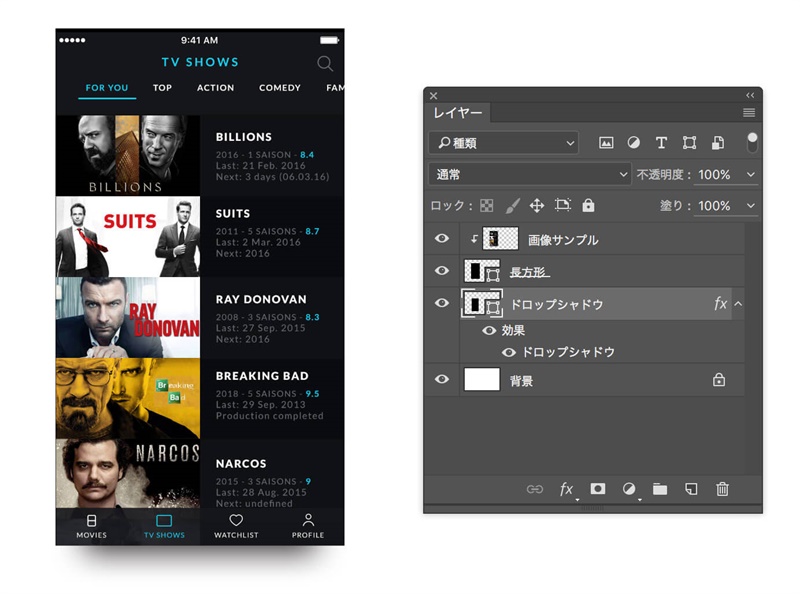Open the 種類 filter type dropdown
800x594 pixels.
(504, 143)
